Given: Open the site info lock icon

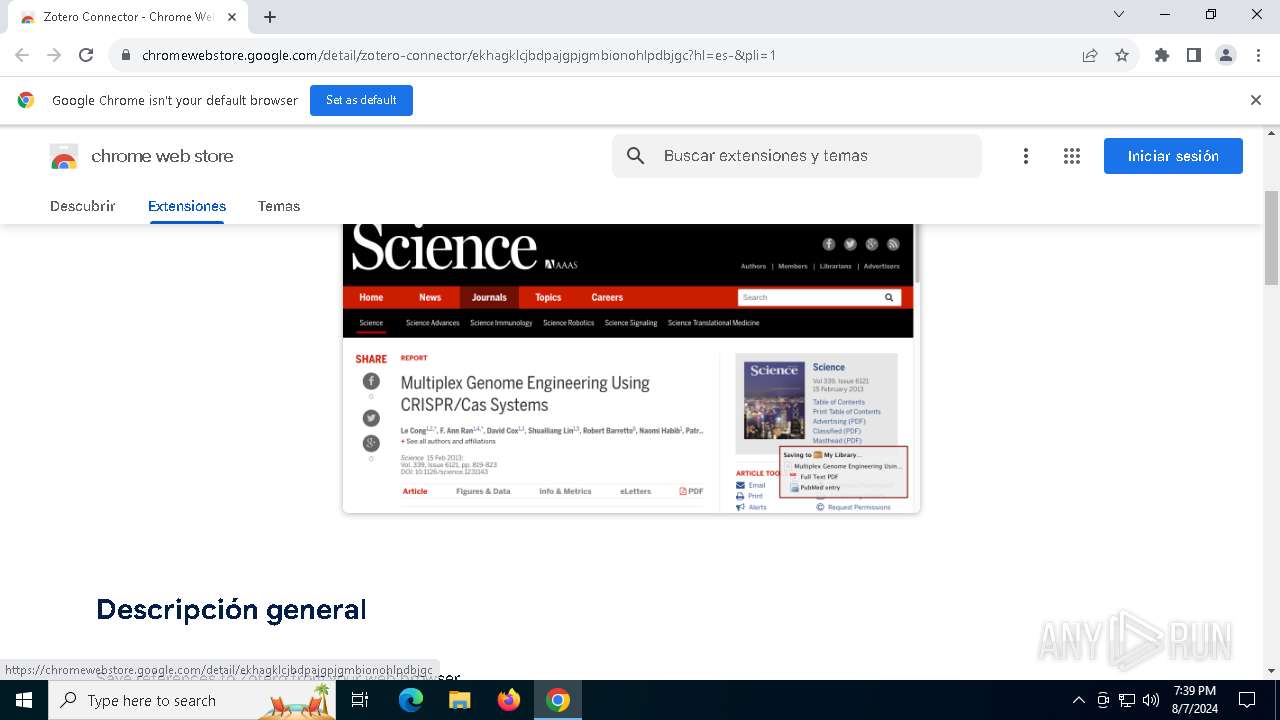Looking at the screenshot, I should [x=126, y=56].
